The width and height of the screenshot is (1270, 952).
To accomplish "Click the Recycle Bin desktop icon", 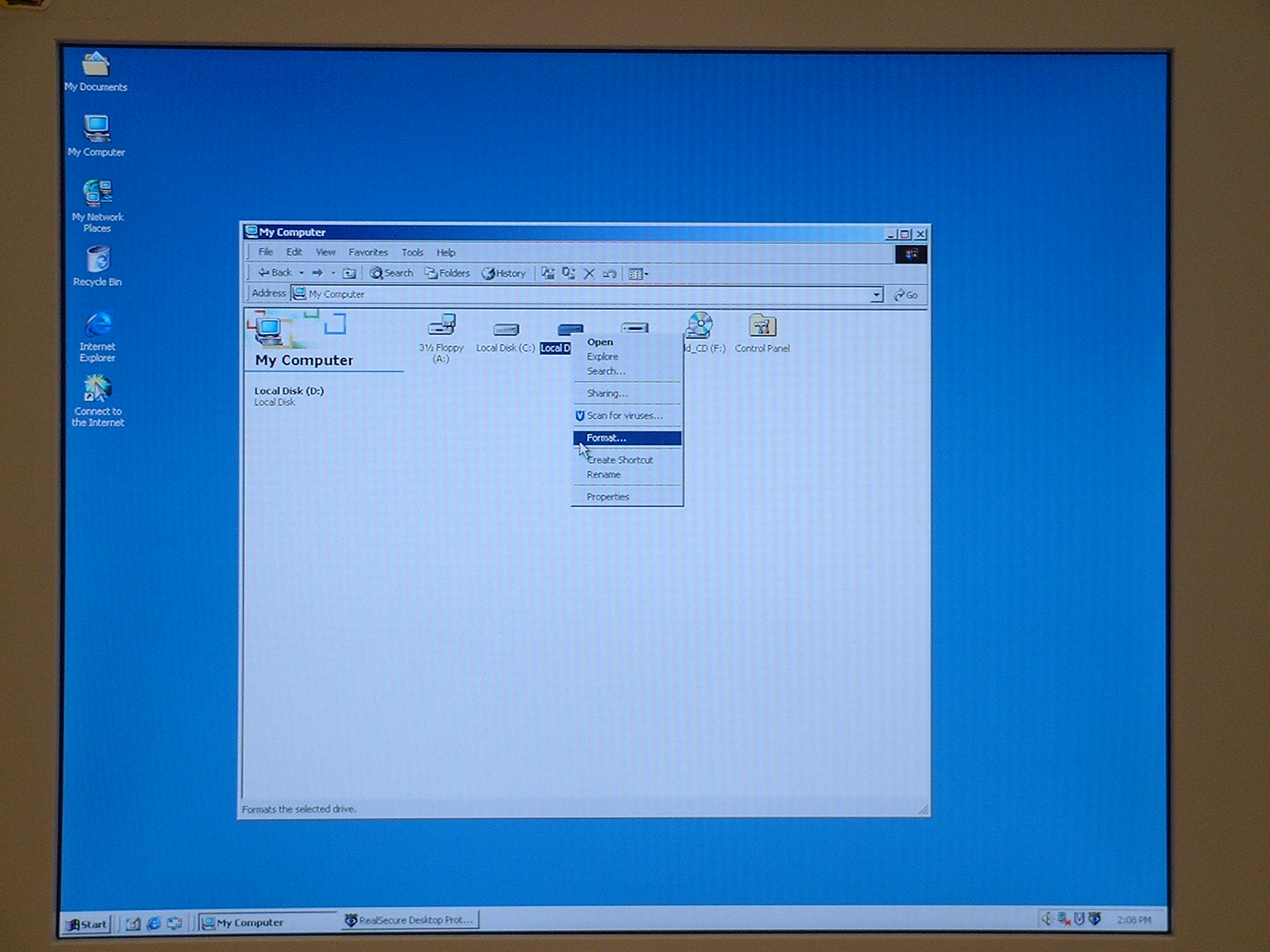I will click(x=98, y=260).
